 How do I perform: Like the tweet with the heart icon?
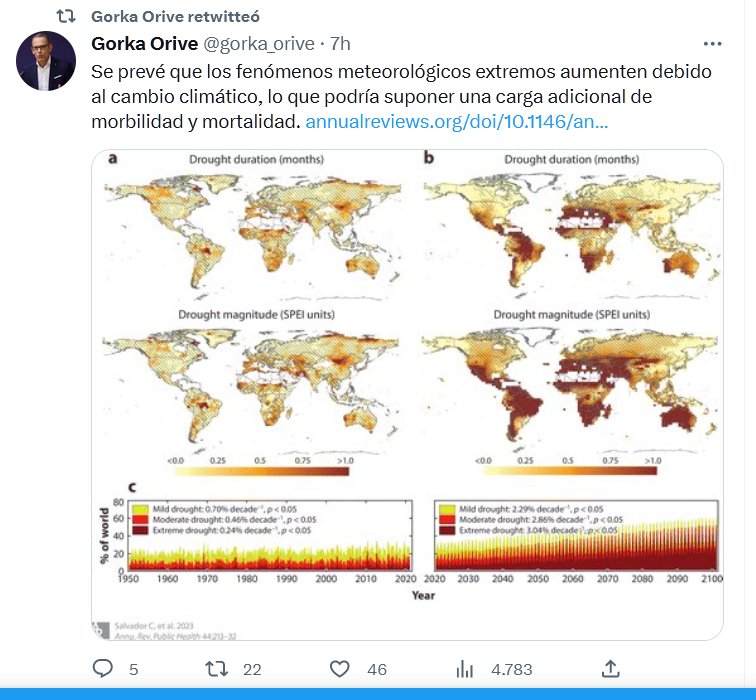(x=340, y=668)
